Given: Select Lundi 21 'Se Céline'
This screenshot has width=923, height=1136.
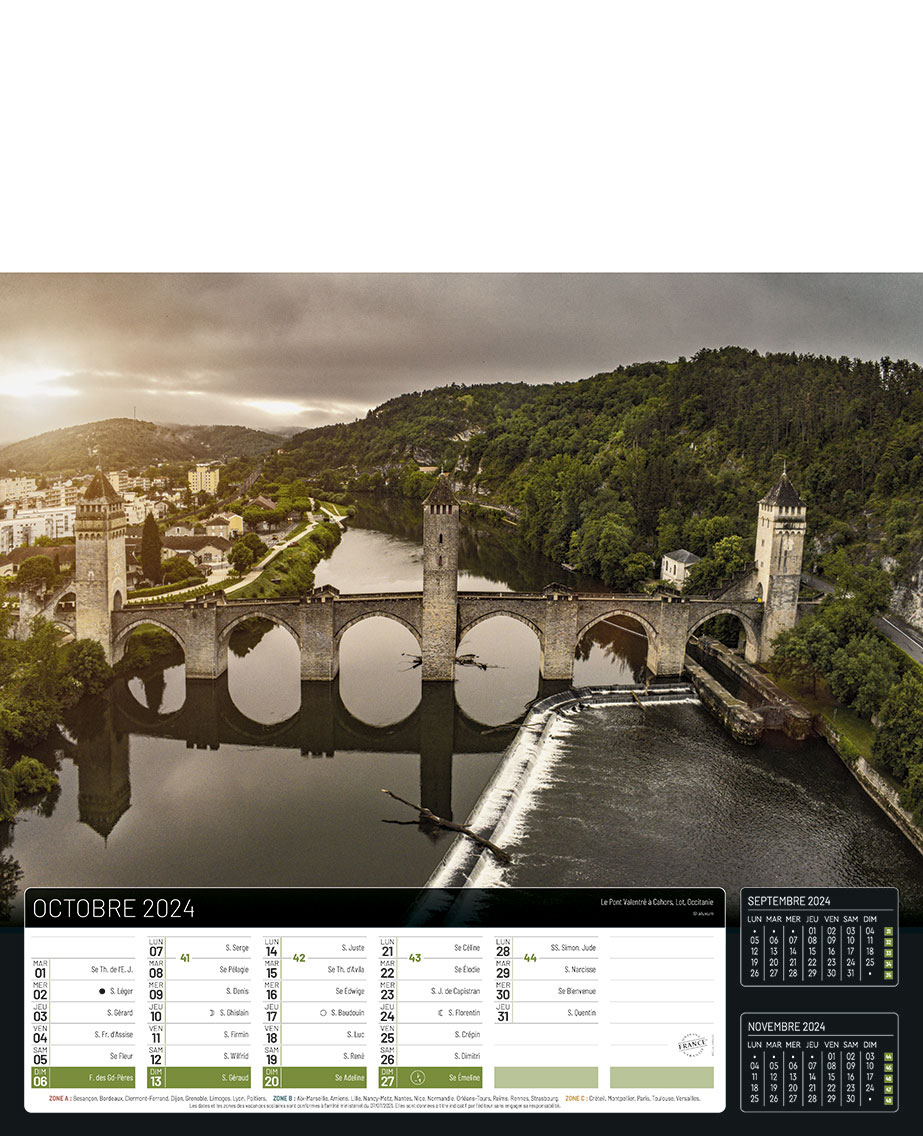Looking at the screenshot, I should [431, 948].
